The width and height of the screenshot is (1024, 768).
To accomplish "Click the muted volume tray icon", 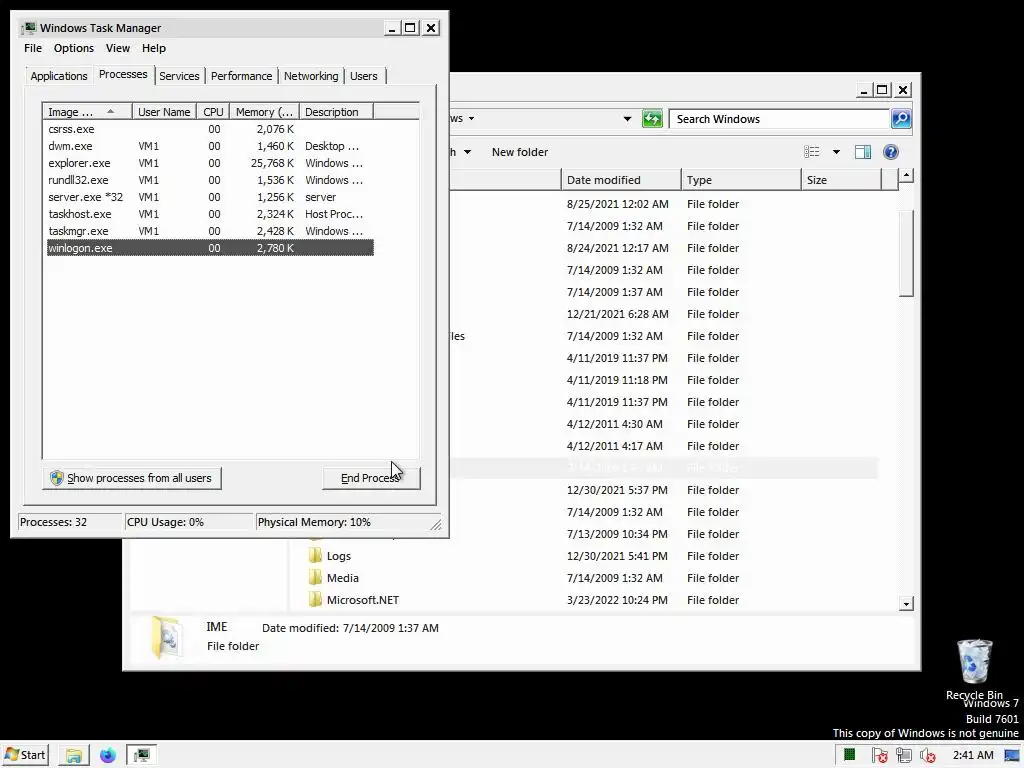I will (x=927, y=756).
